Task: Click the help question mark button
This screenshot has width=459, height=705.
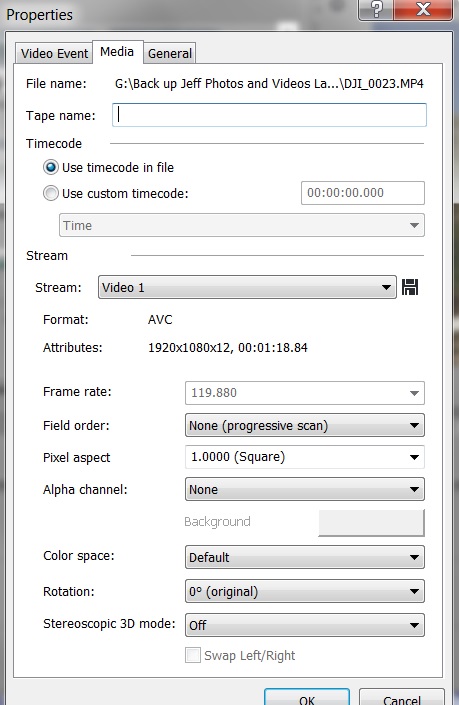Action: (x=376, y=9)
